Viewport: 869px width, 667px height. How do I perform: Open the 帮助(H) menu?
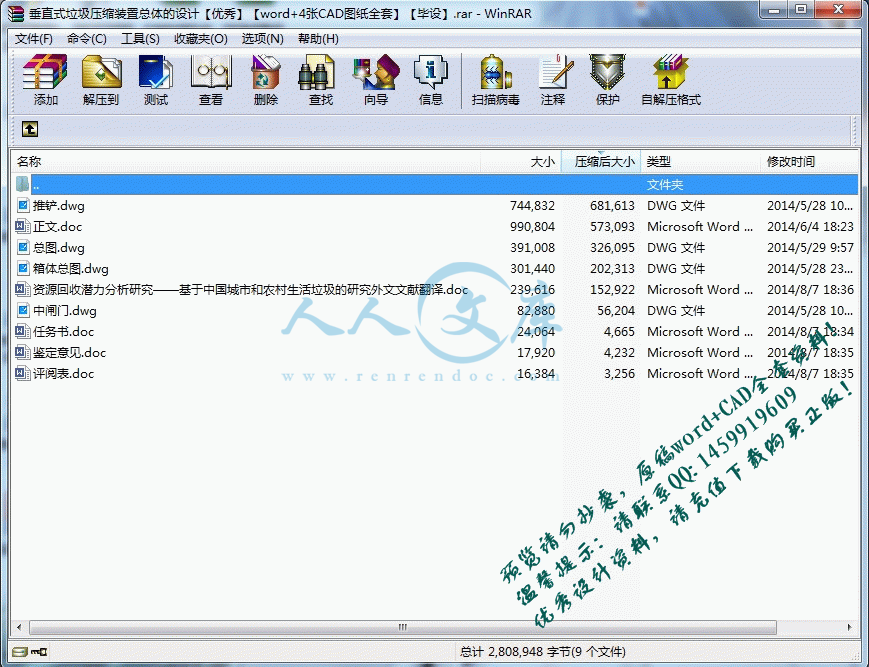coord(318,39)
